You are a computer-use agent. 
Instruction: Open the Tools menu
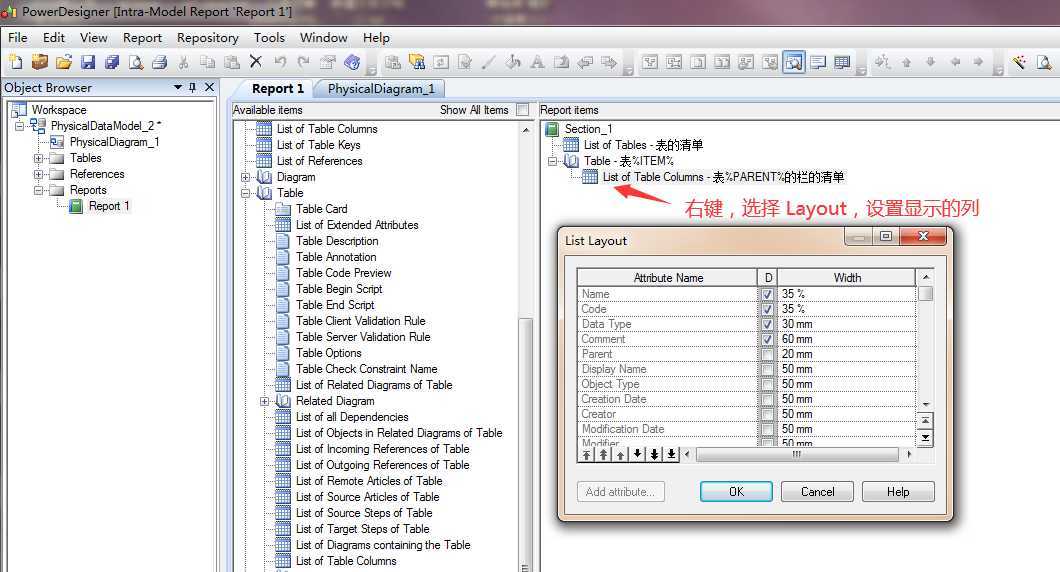click(x=269, y=38)
